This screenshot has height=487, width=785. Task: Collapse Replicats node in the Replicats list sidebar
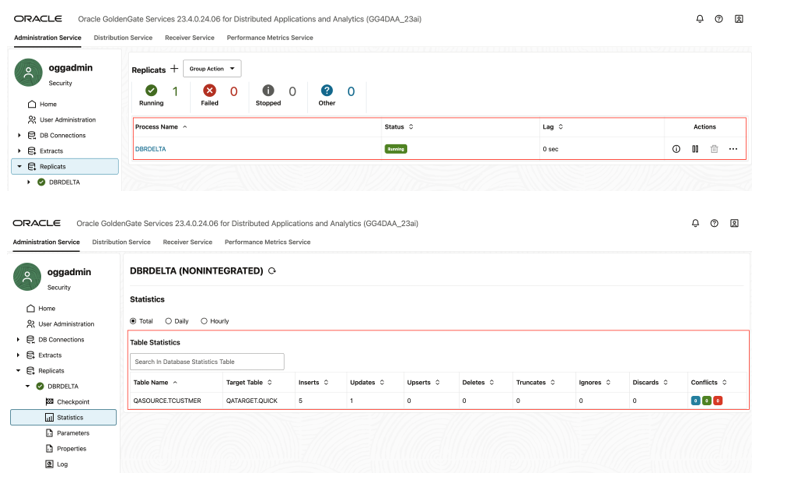pyautogui.click(x=19, y=166)
